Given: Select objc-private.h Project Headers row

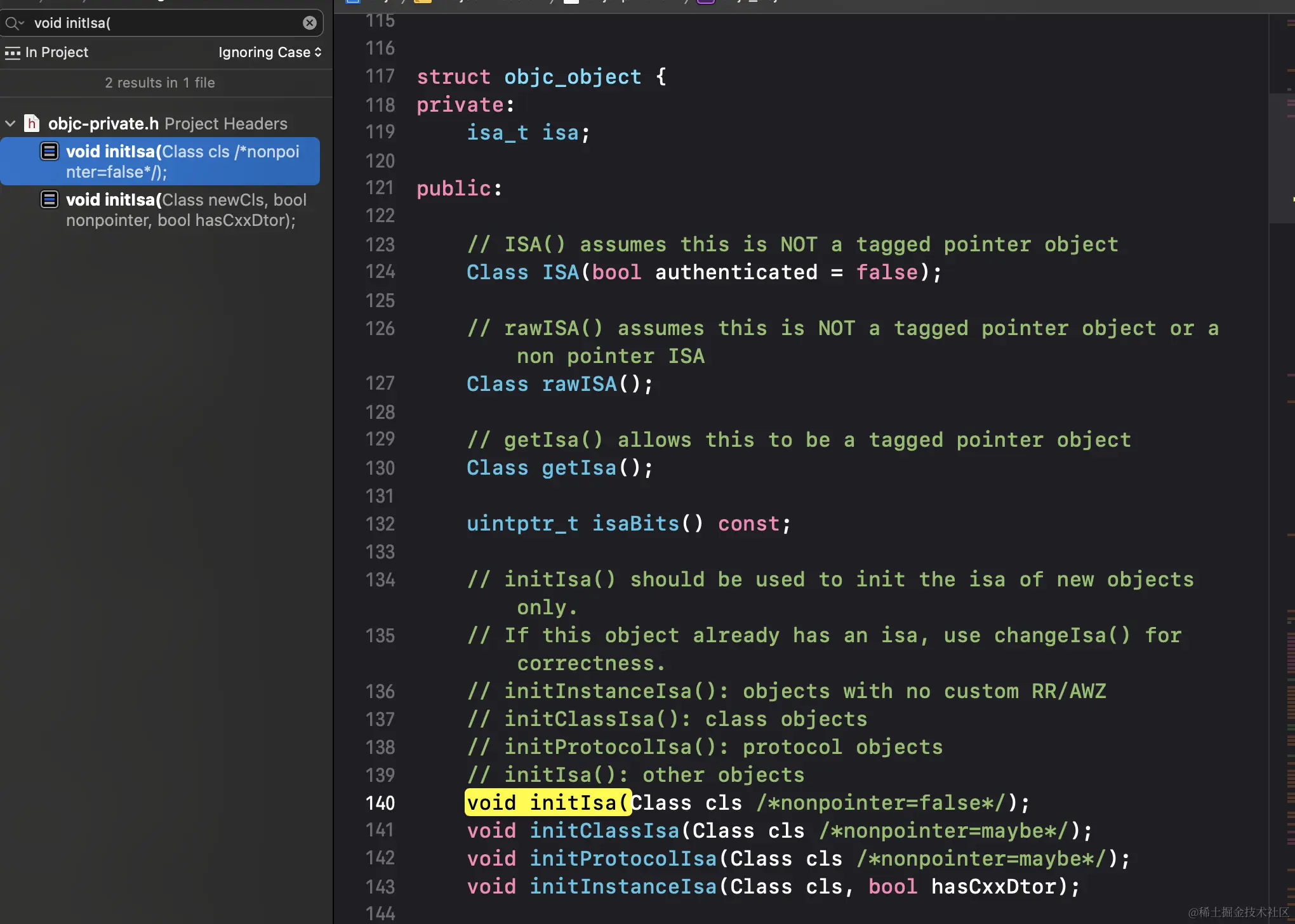Looking at the screenshot, I should (x=168, y=124).
